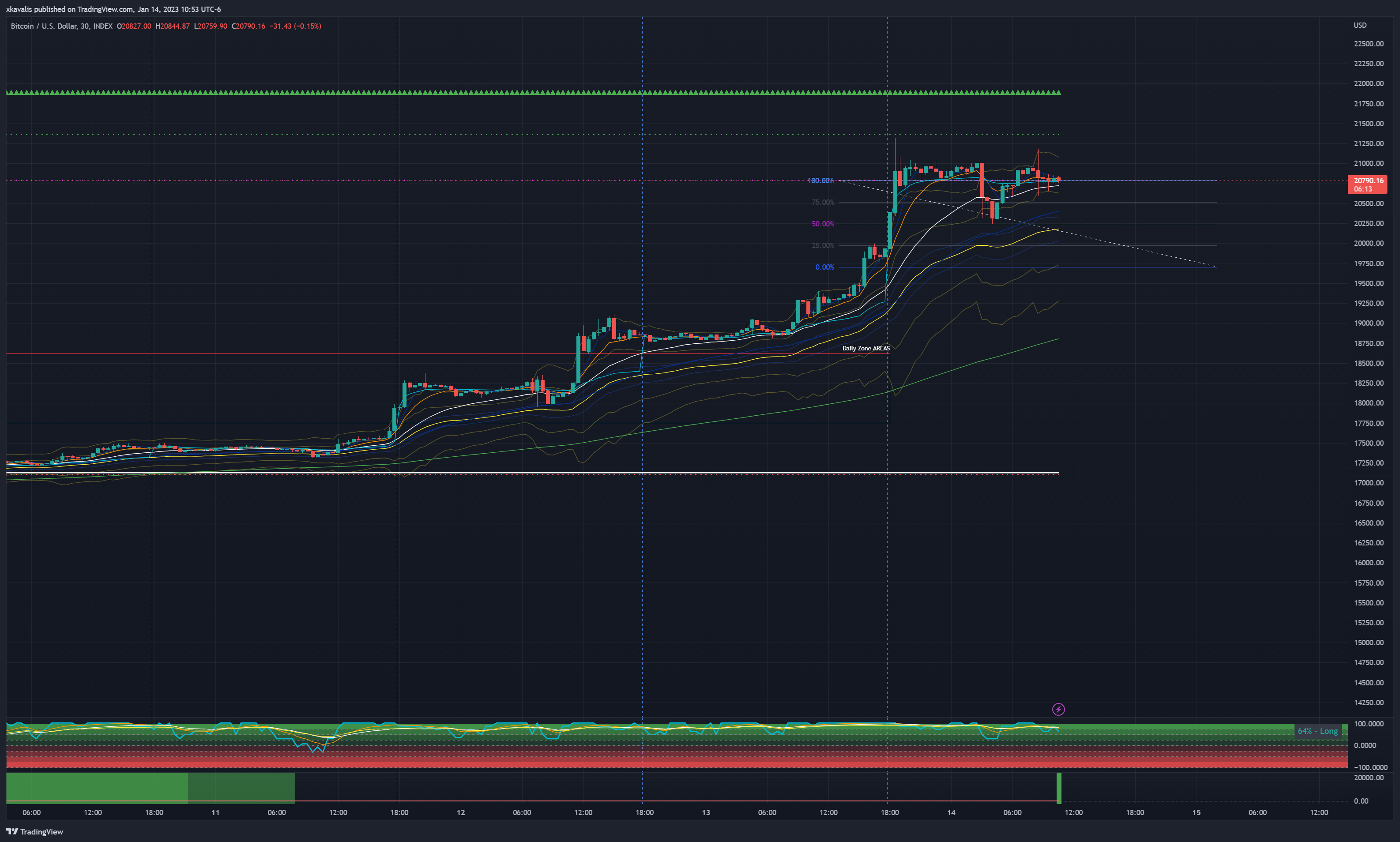
Task: Click the TradingView logo at bottom left
Action: [34, 832]
